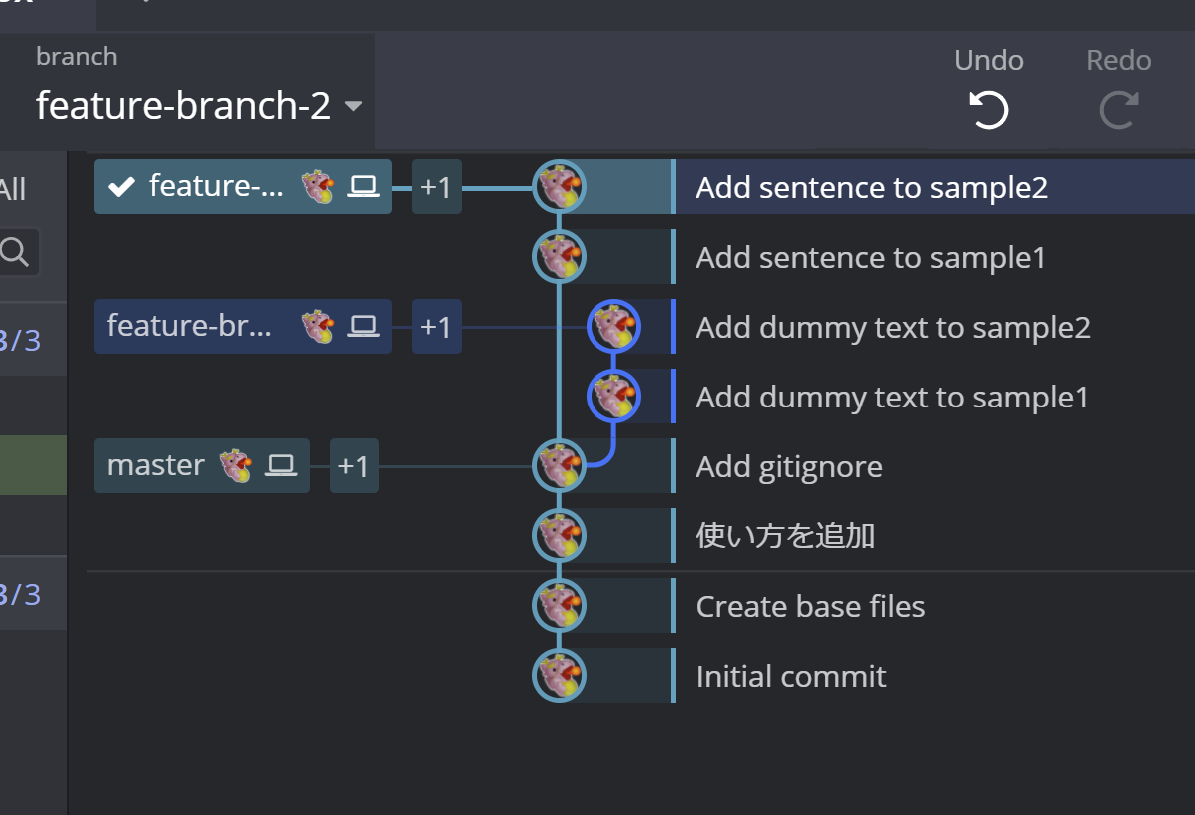Screen dimensions: 1195x815
Task: Select the "Add gitignore" commit node avatar
Action: click(x=559, y=465)
